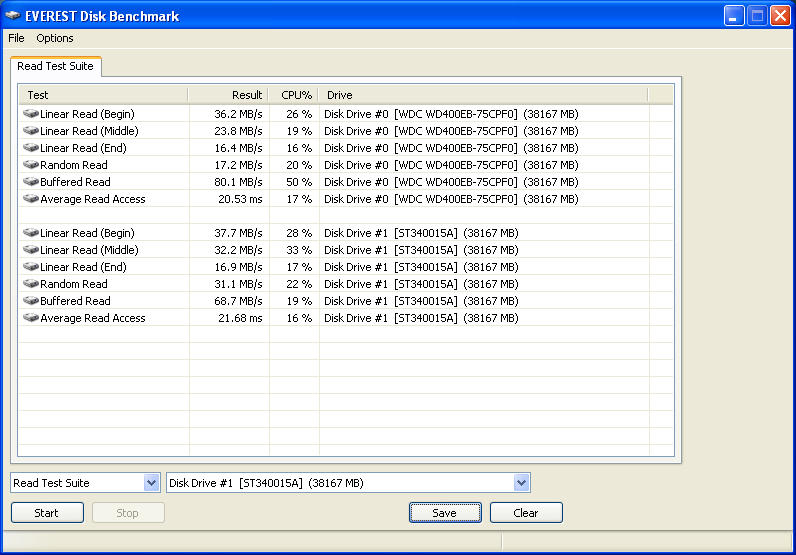Screen dimensions: 796x555
Task: Click 'Linear Read (Middle)' label in 32.2 MB/s row
Action: point(89,250)
